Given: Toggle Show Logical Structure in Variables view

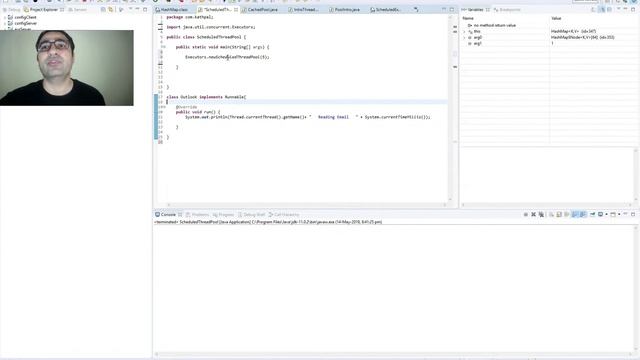Looking at the screenshot, I should [602, 9].
